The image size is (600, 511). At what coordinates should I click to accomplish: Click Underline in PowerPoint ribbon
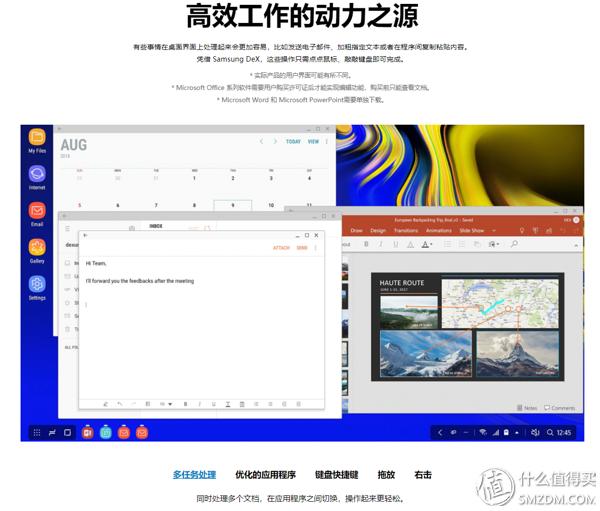[396, 244]
